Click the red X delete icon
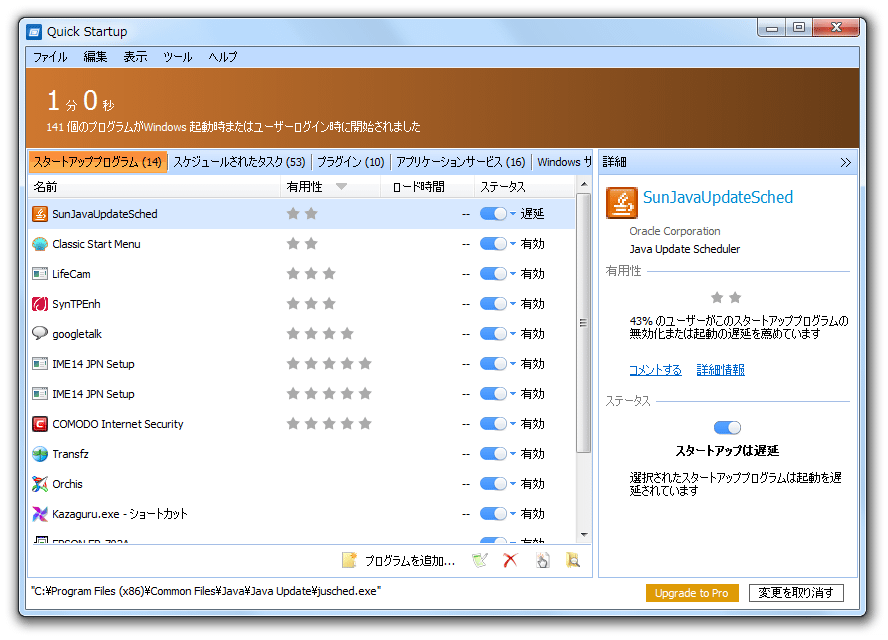This screenshot has width=888, height=640. [510, 561]
